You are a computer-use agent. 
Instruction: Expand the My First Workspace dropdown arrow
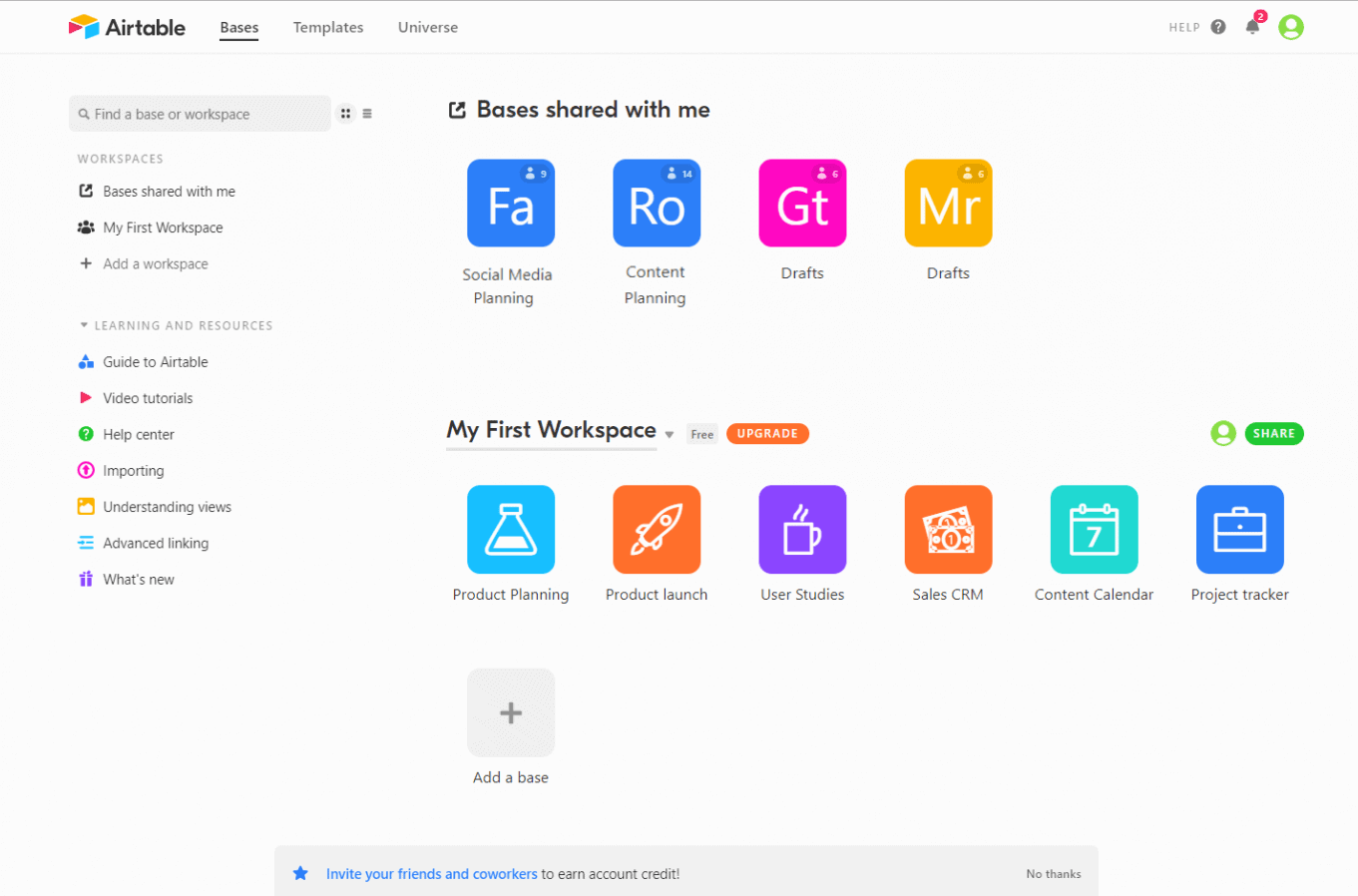tap(670, 434)
